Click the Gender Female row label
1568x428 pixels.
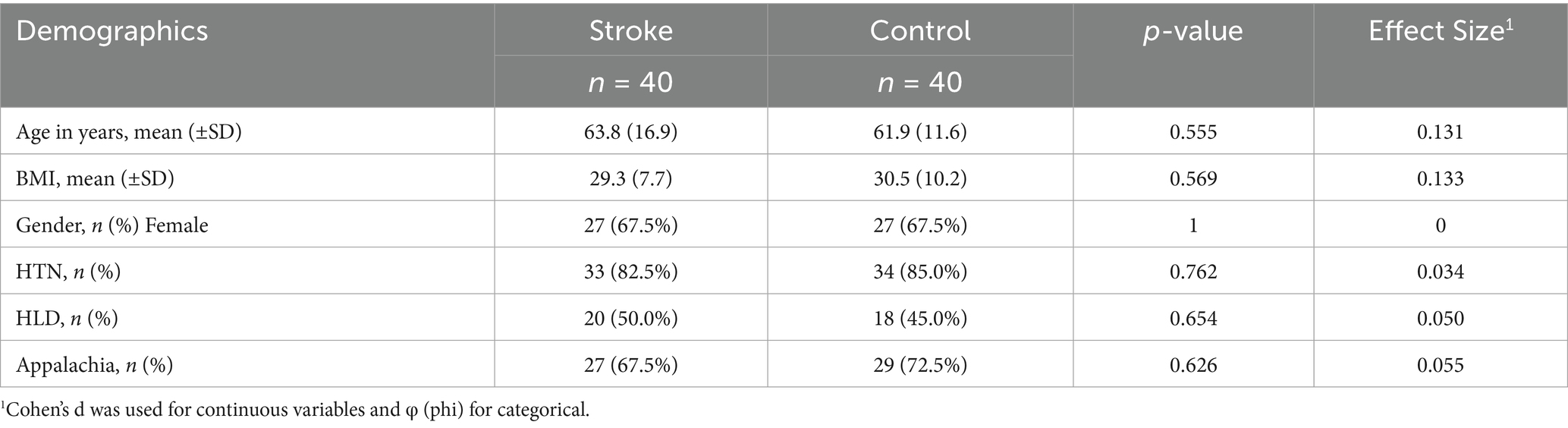[112, 225]
